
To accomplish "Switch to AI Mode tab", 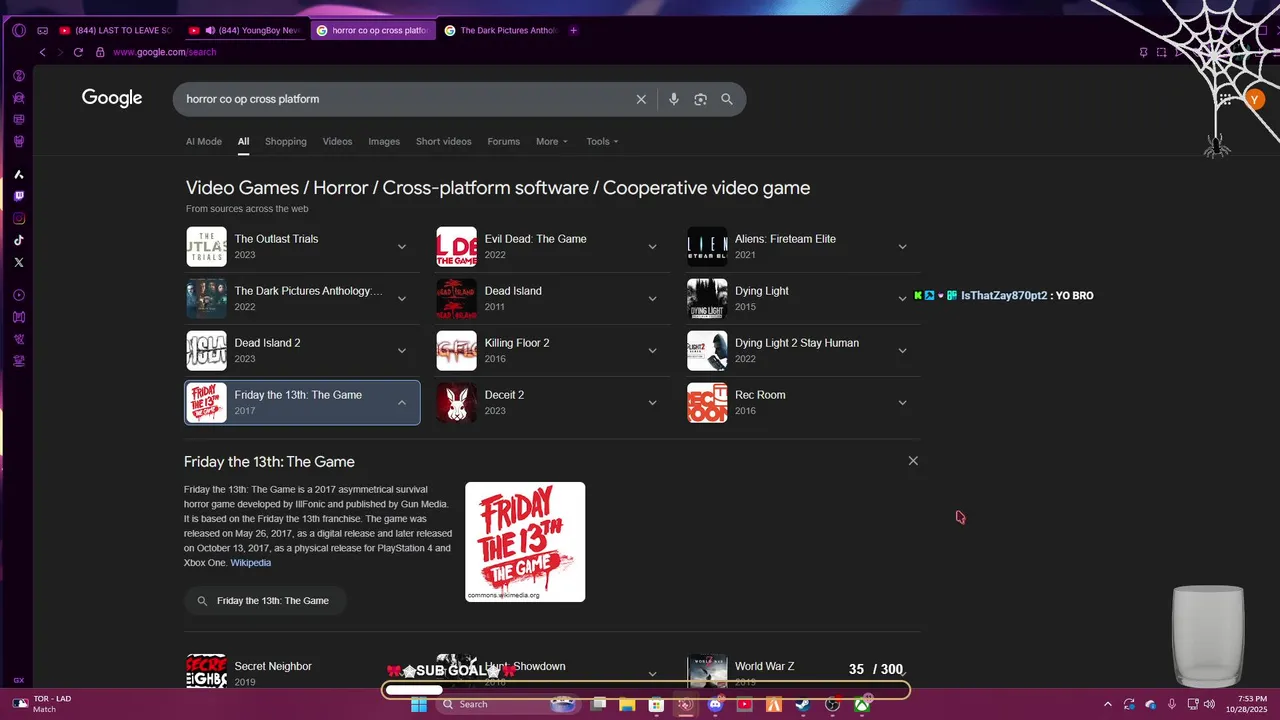I will tap(204, 141).
